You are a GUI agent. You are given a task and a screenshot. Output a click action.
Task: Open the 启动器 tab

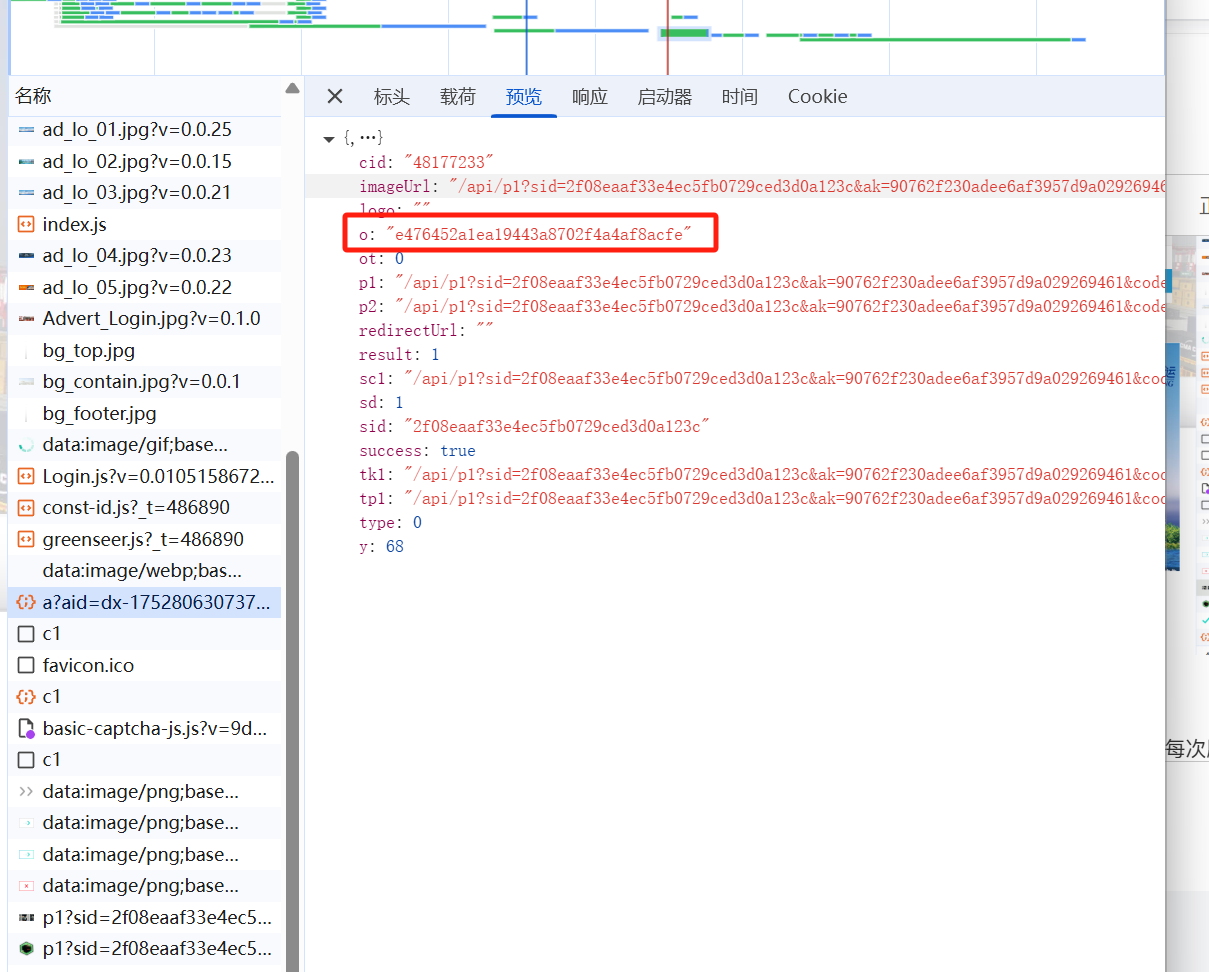tap(665, 97)
